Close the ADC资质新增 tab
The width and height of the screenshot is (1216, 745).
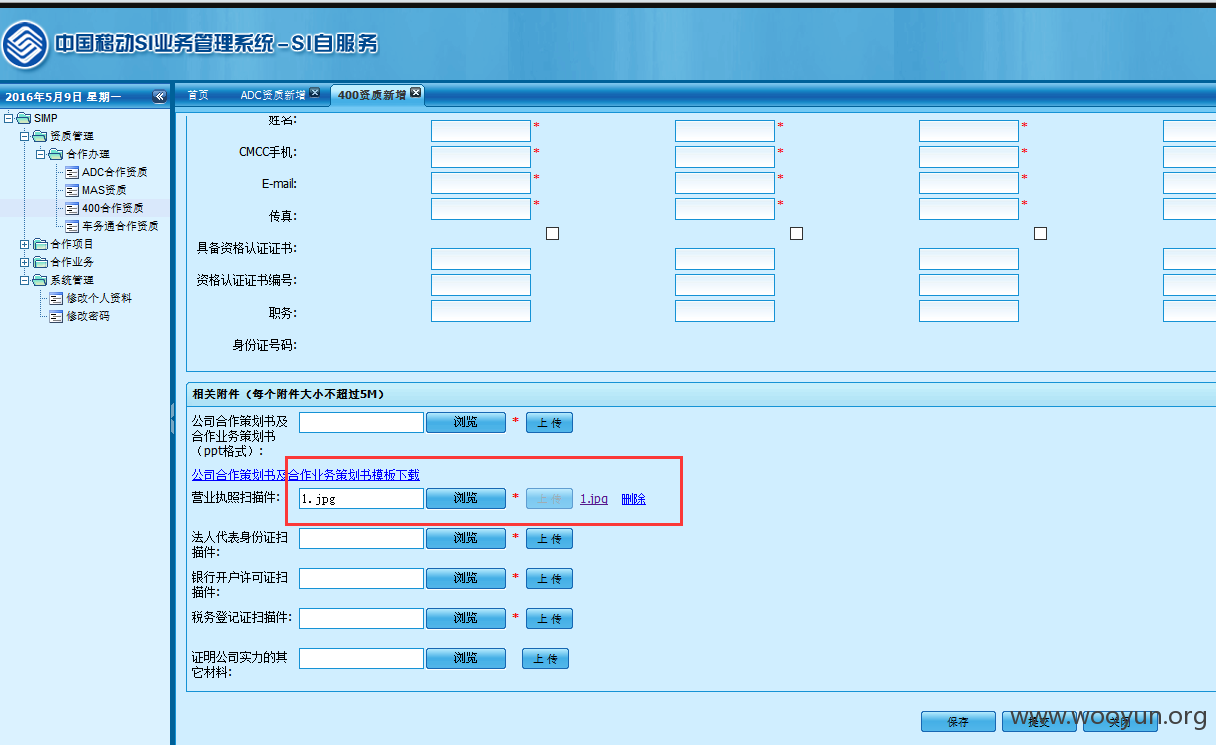(314, 93)
